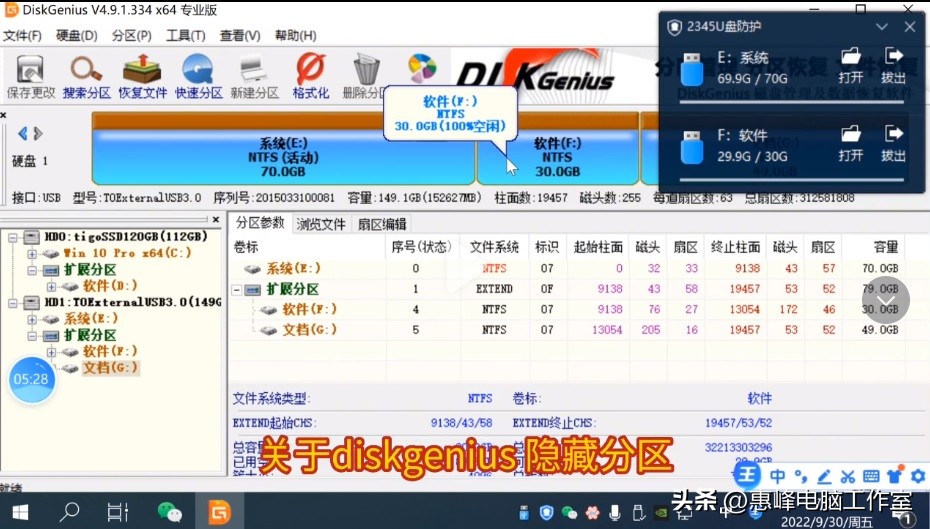Switch to the 浏览文件 tab

[x=320, y=224]
